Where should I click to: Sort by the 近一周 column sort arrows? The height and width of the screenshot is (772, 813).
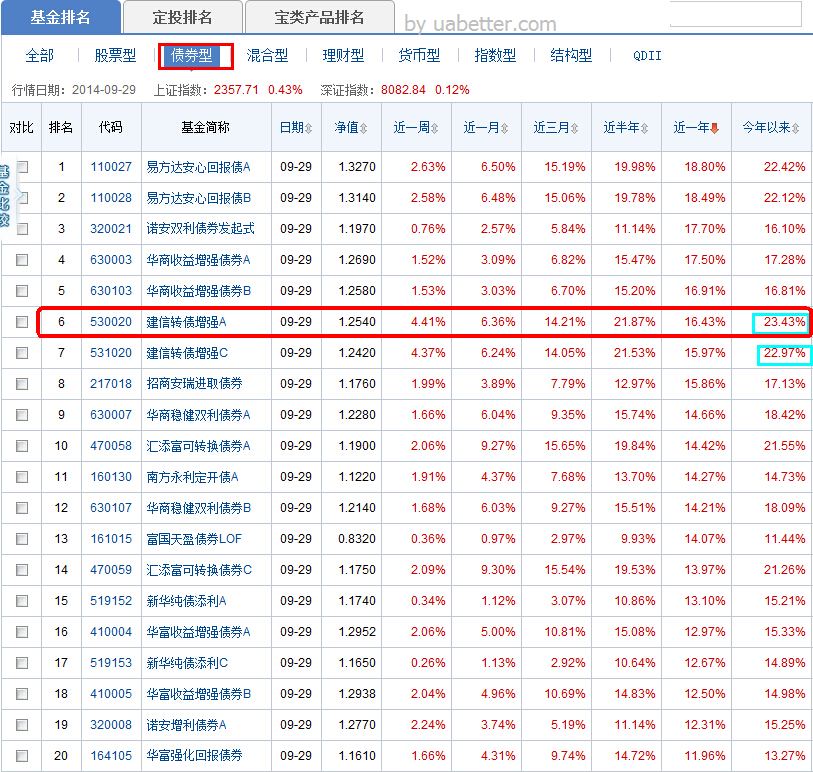click(434, 128)
